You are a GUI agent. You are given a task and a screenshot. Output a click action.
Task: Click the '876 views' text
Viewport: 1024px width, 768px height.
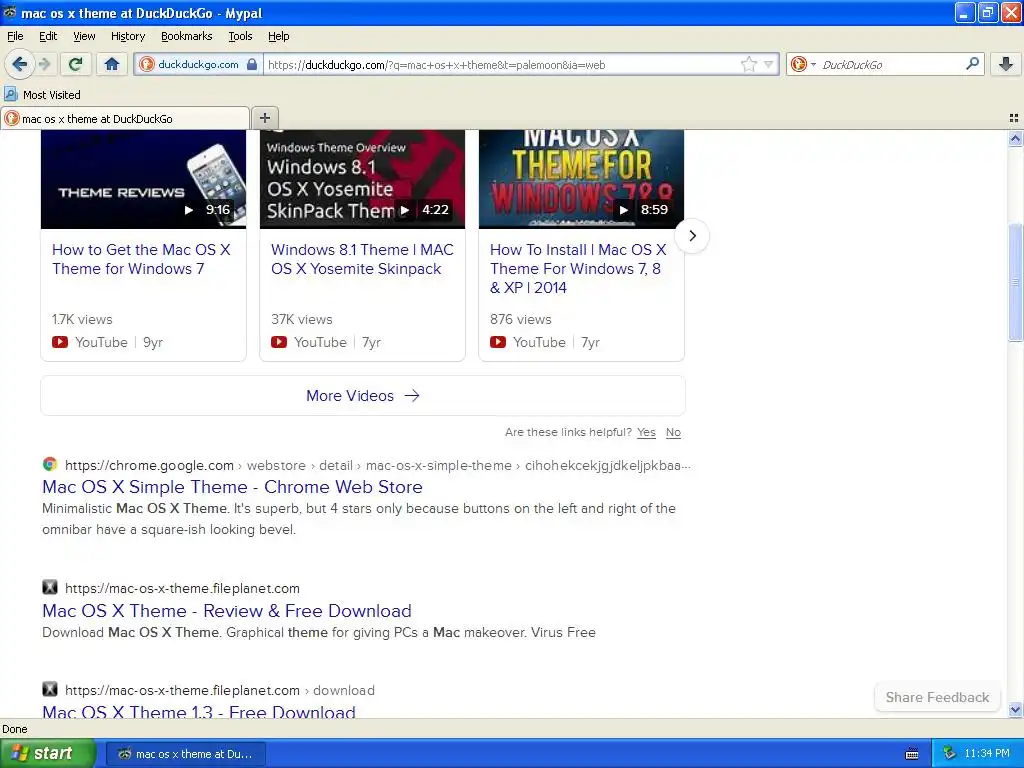coord(520,319)
